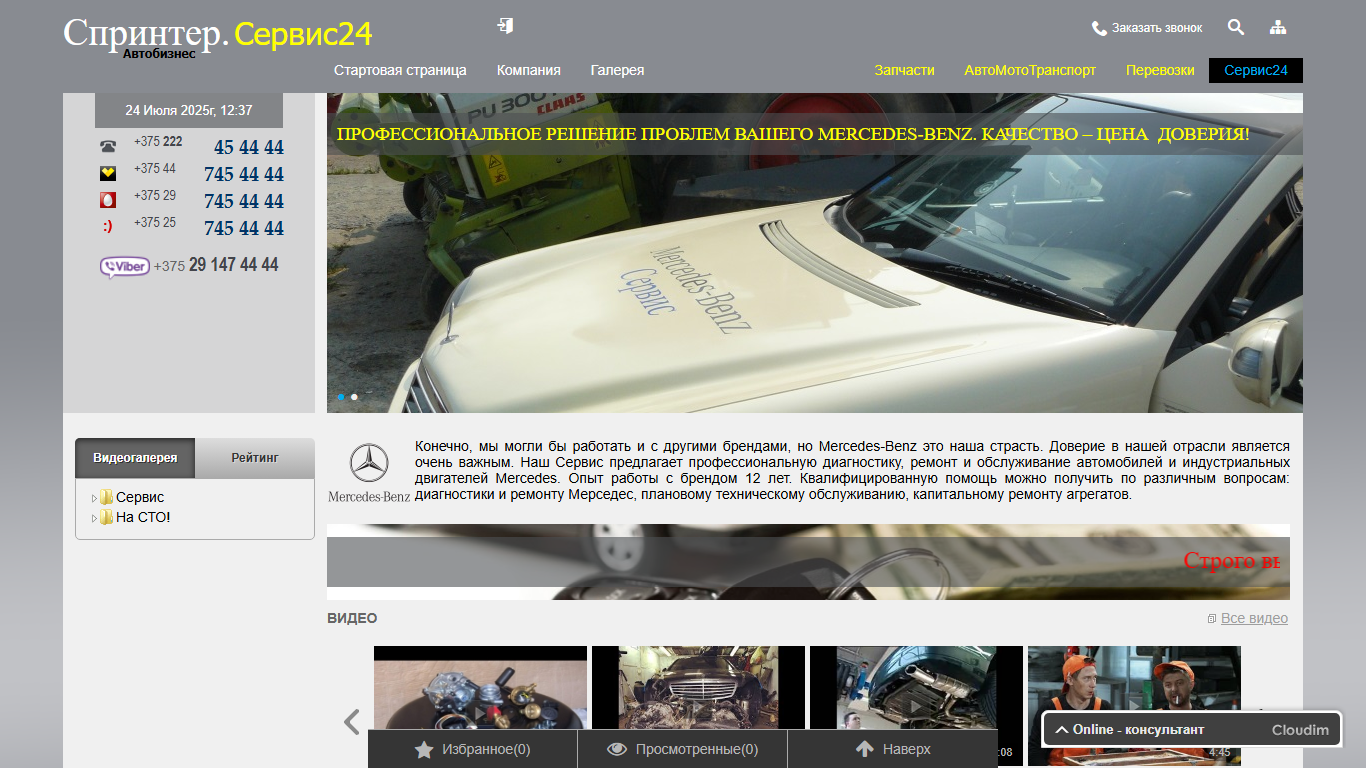Click the Наверх button

click(x=893, y=749)
